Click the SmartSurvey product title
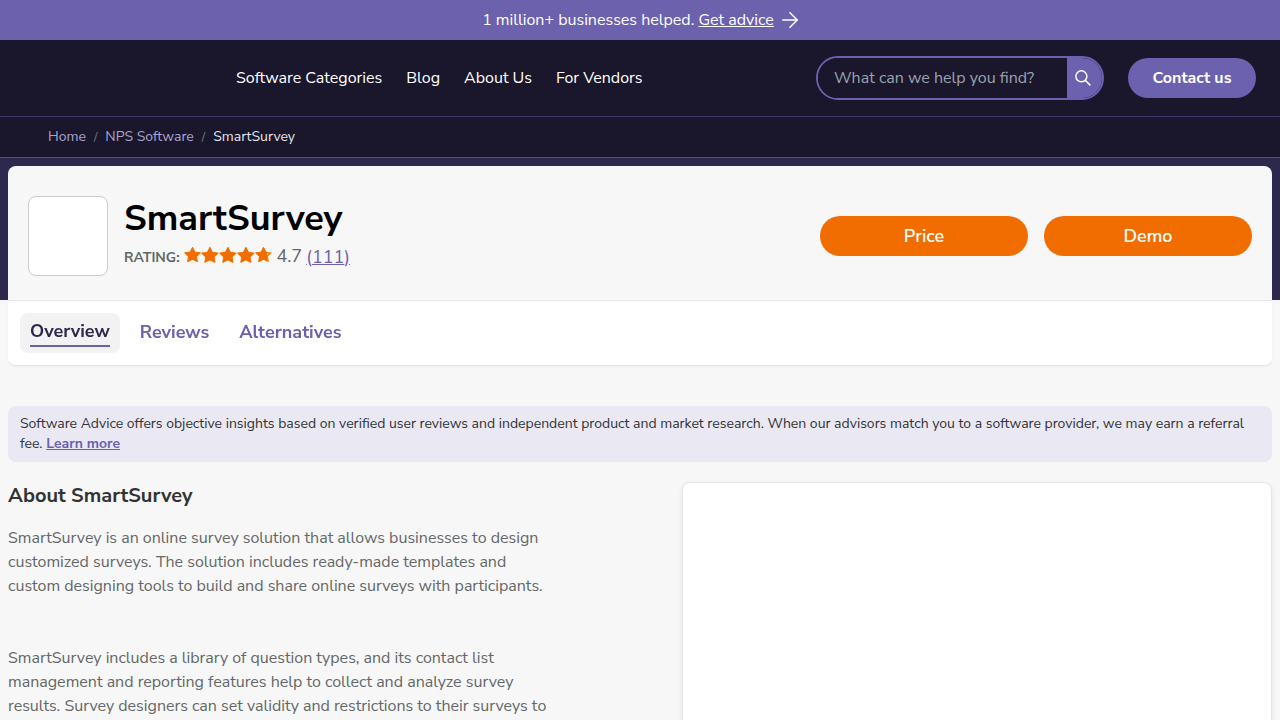 coord(233,218)
